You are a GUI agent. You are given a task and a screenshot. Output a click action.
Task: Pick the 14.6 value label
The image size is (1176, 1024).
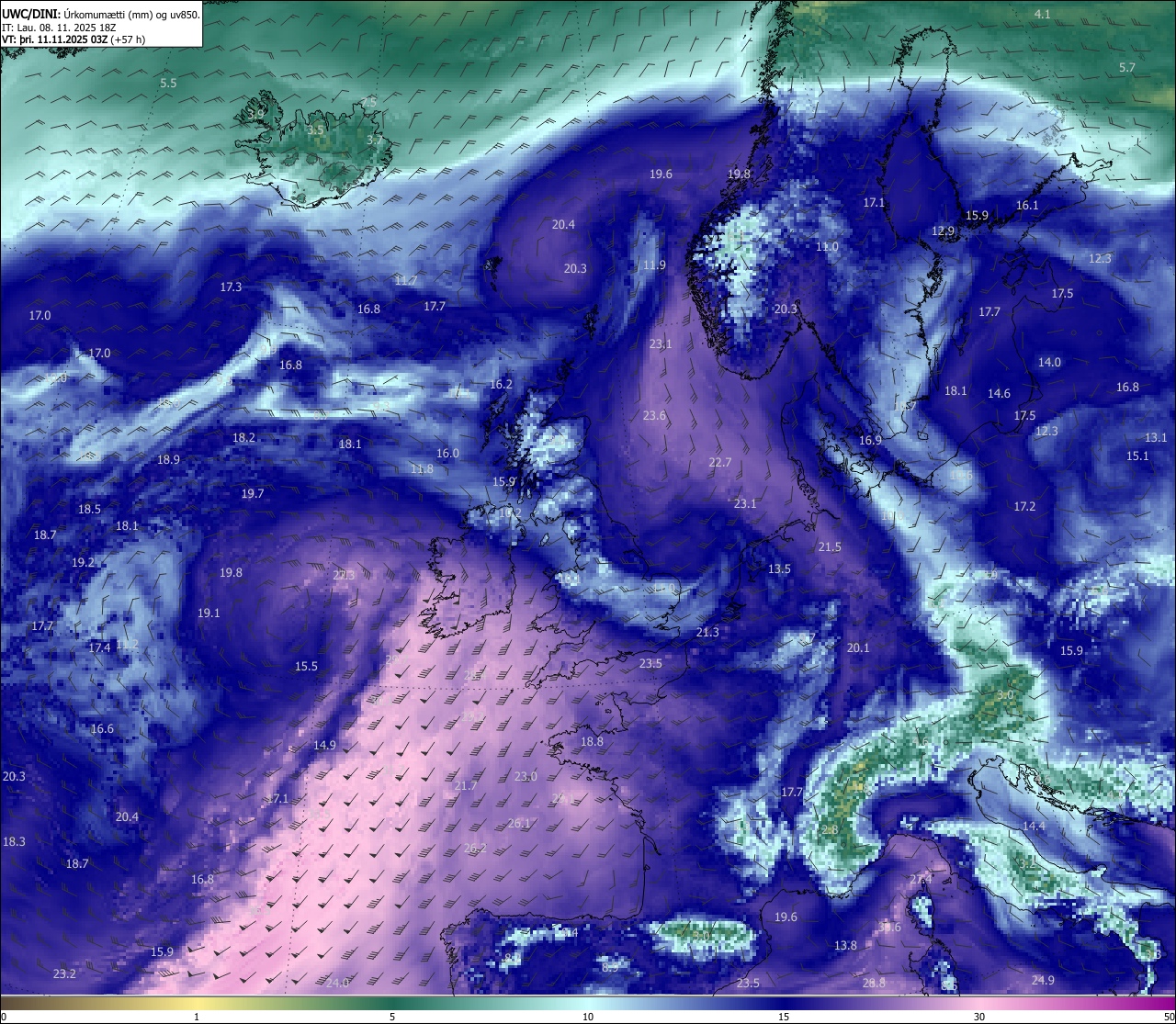(x=999, y=394)
